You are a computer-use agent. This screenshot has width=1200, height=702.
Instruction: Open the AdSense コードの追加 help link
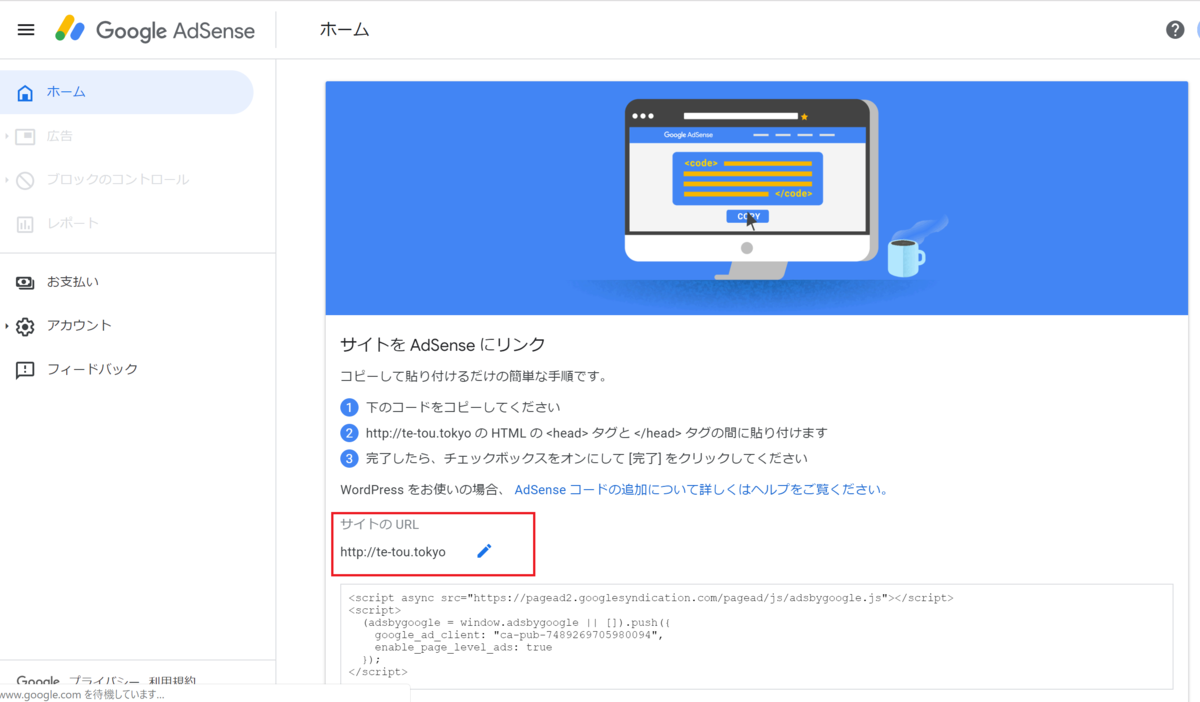point(701,490)
